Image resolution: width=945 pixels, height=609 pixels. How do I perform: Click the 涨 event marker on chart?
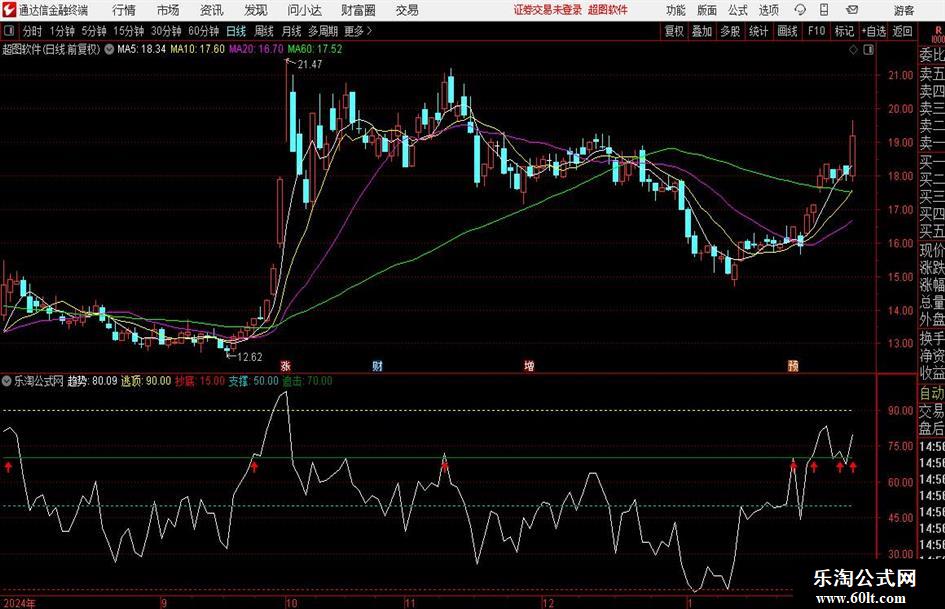click(x=286, y=366)
